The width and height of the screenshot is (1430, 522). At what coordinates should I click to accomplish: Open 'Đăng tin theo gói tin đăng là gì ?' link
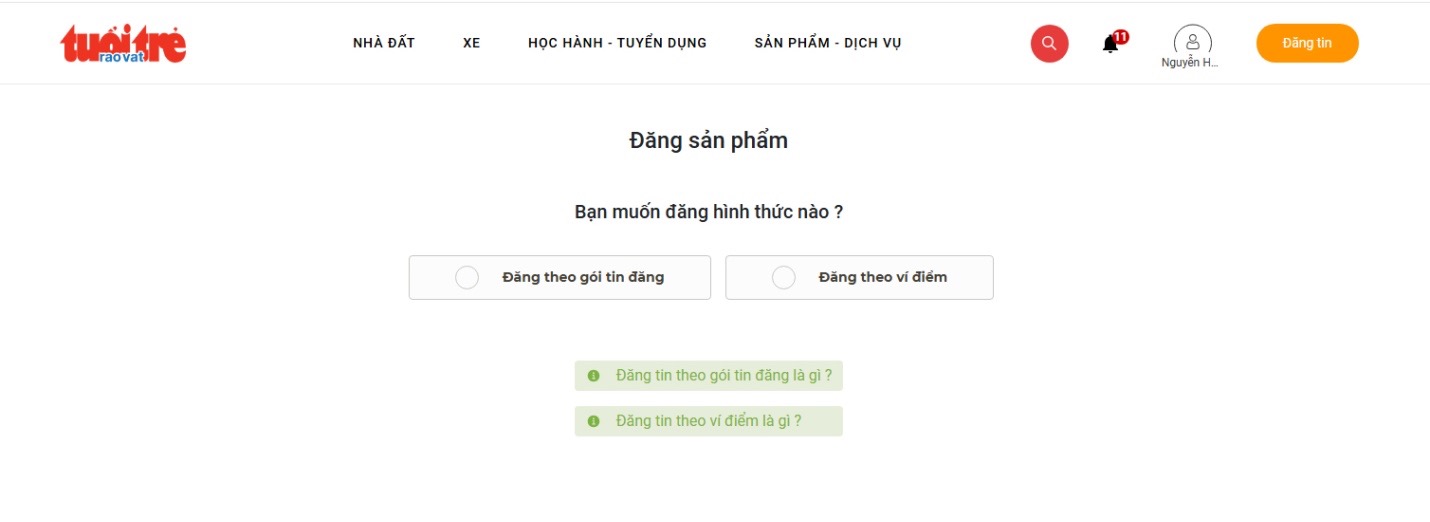coord(724,376)
